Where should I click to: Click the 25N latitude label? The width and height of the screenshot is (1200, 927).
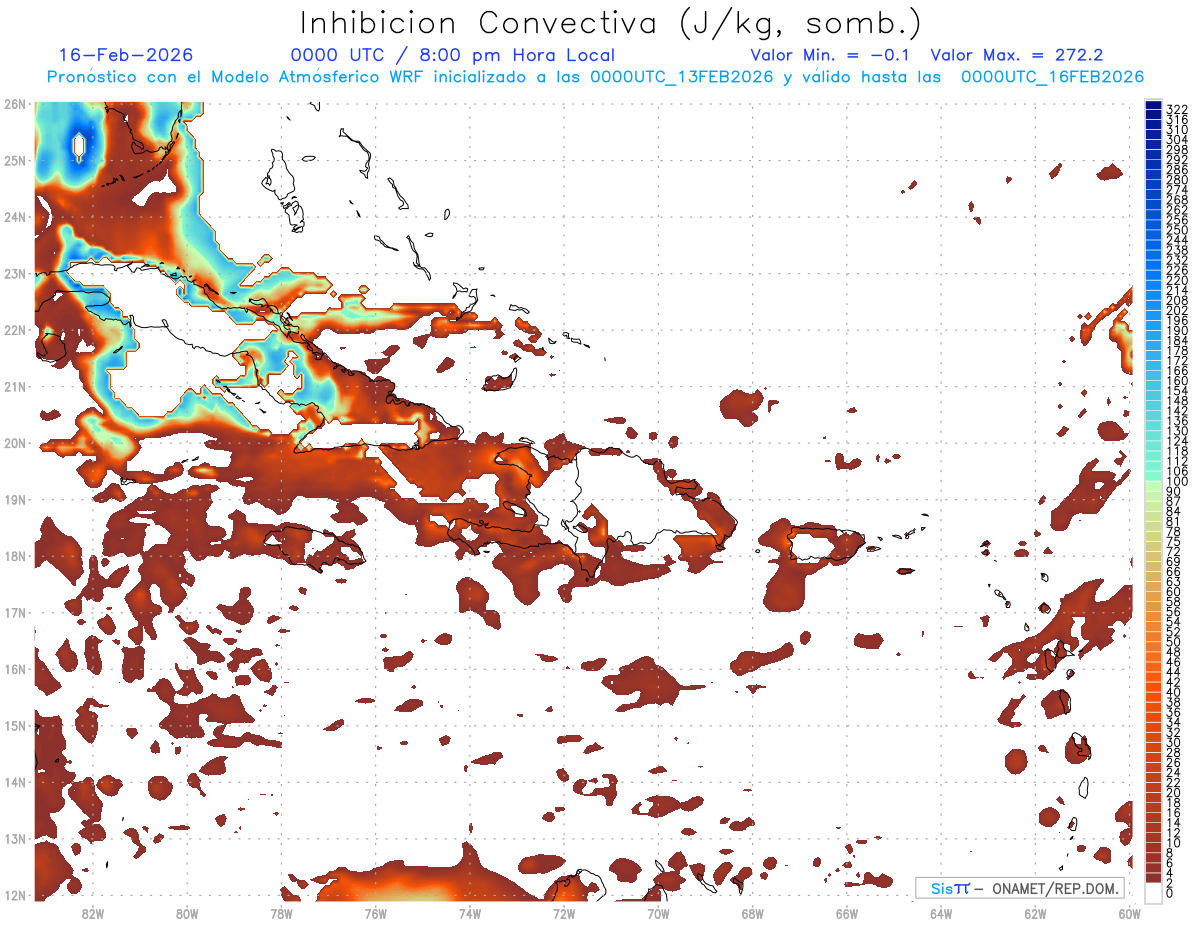[14, 160]
